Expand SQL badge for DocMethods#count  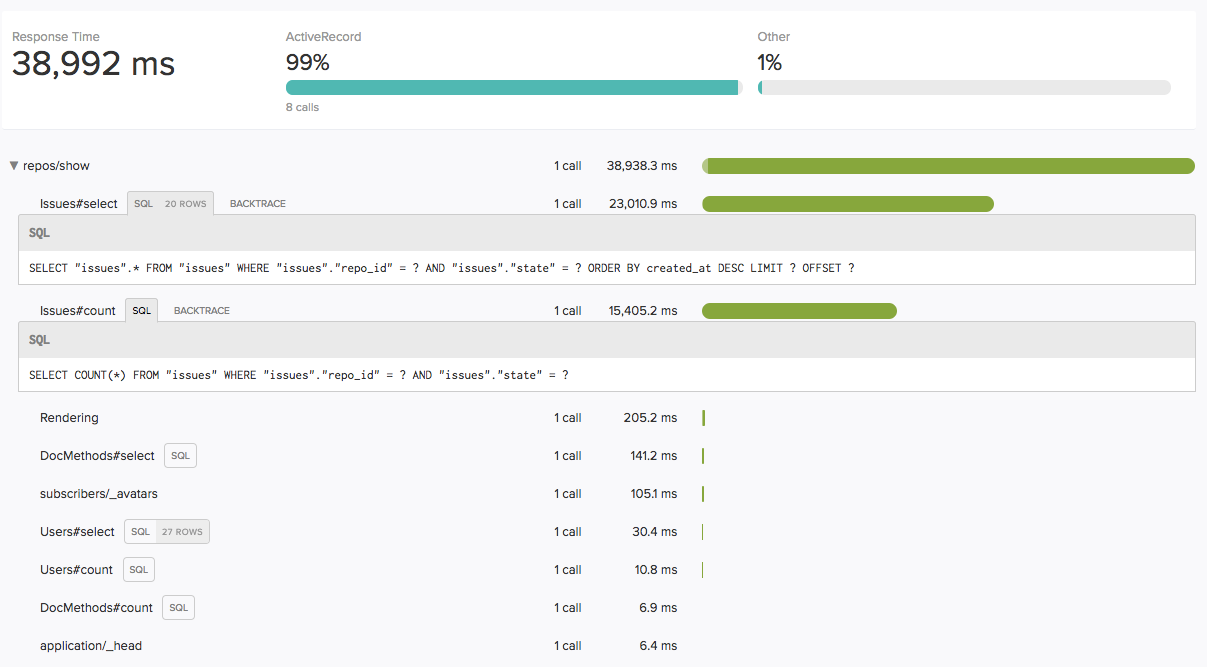coord(179,608)
